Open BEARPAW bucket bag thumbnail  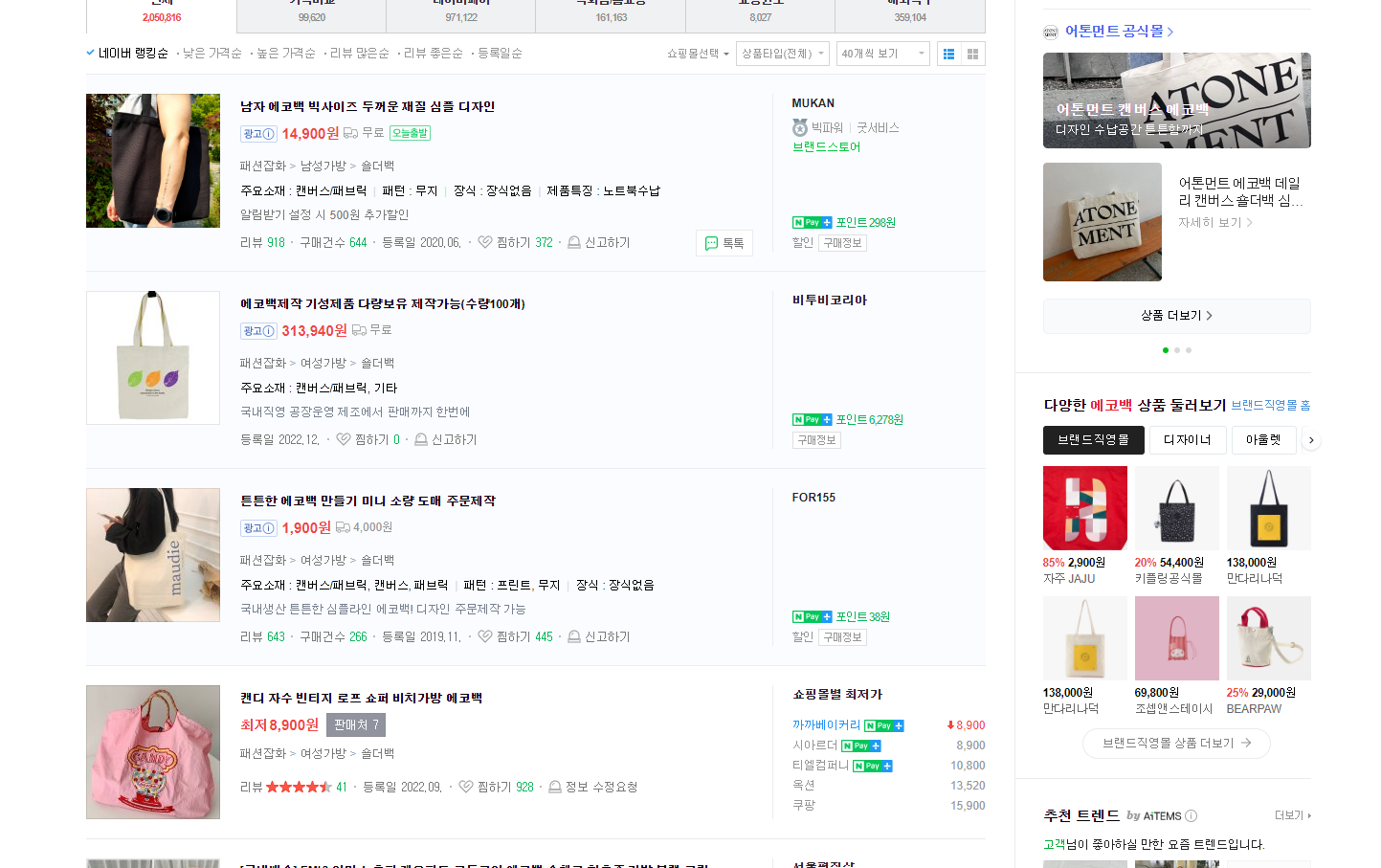tap(1269, 638)
